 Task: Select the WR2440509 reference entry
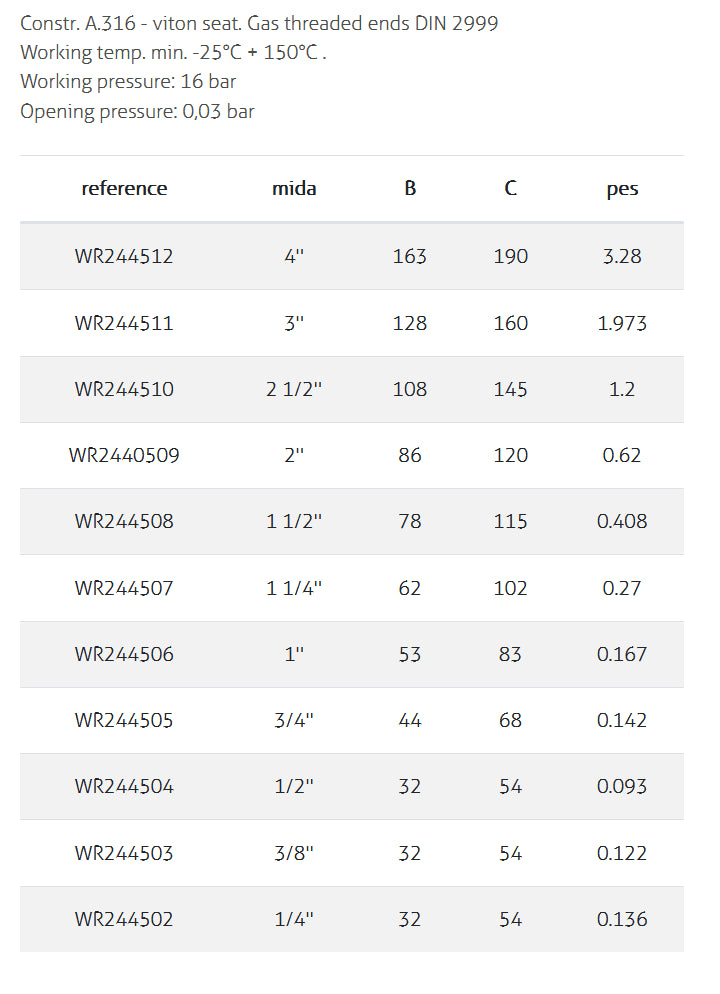tap(124, 455)
